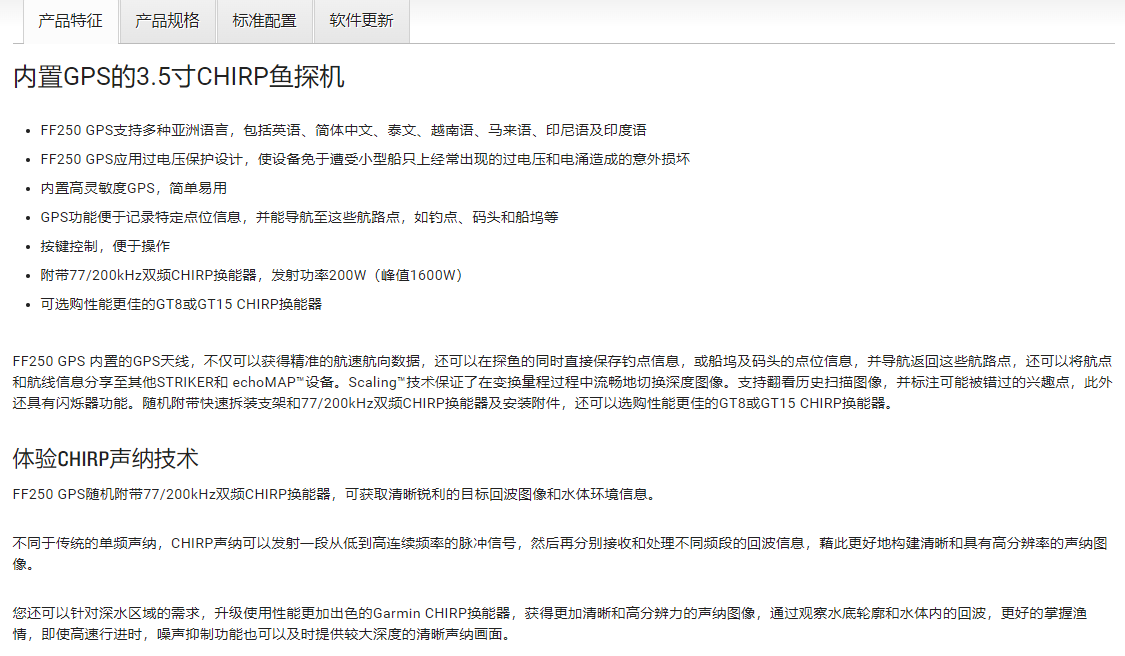Image resolution: width=1125 pixels, height=656 pixels.
Task: Click the paragraph starting FF250 GPS 内置的GPS天线
Action: [x=562, y=382]
